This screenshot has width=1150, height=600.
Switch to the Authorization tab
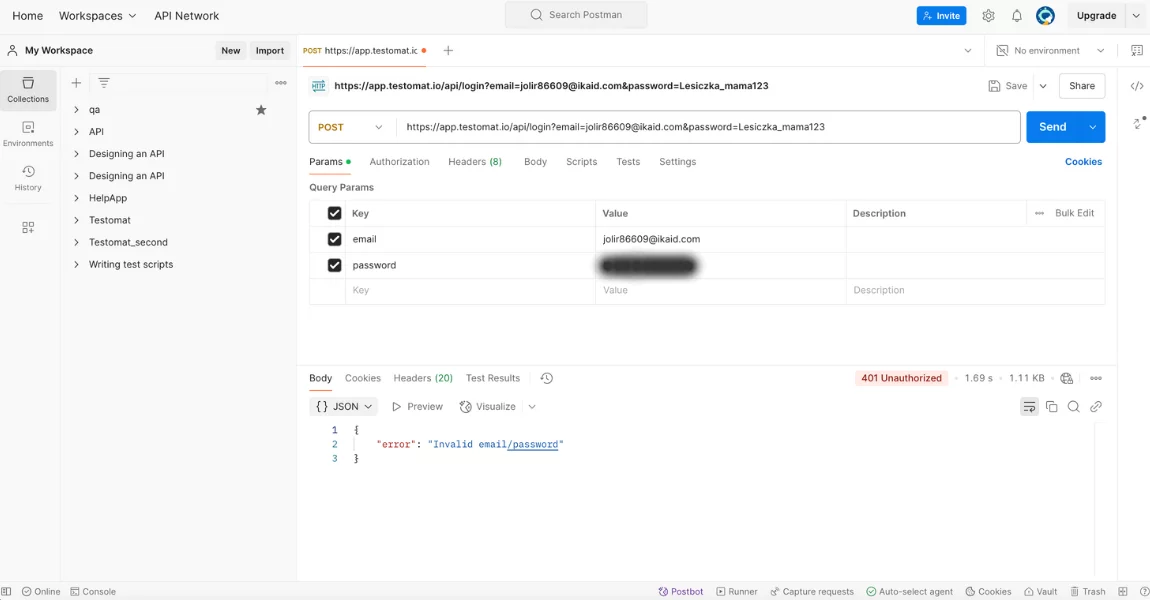tap(399, 162)
